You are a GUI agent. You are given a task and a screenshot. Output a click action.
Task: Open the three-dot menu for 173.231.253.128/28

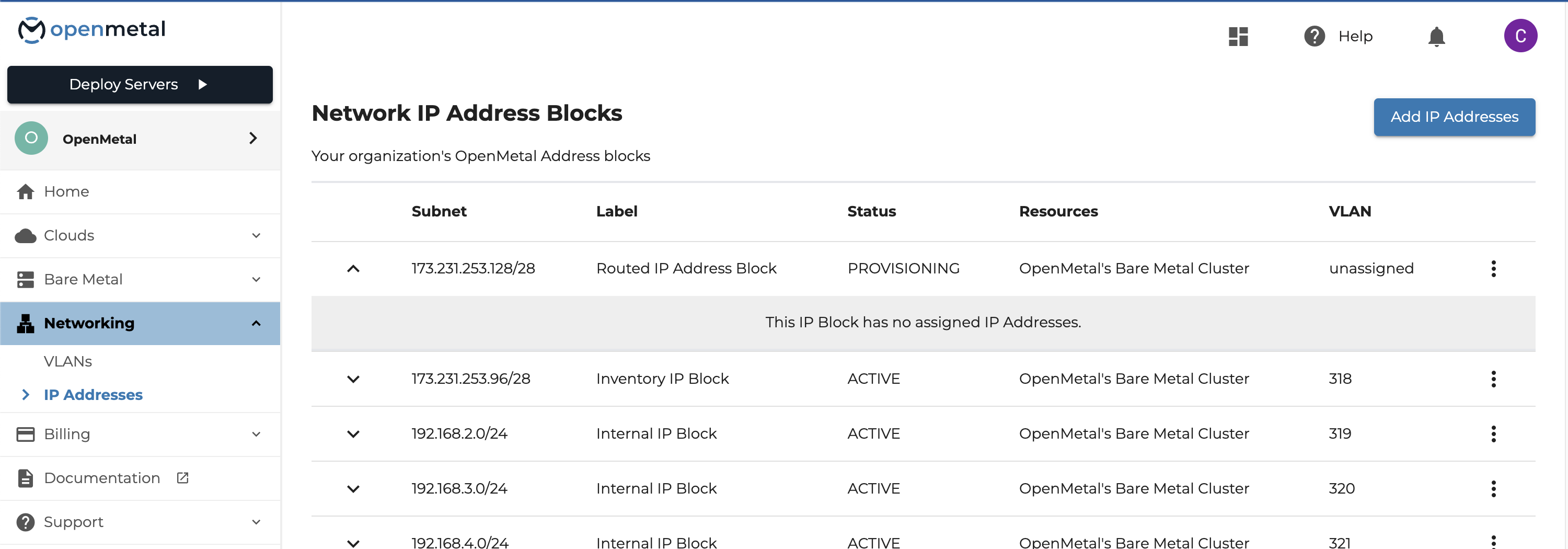[x=1493, y=268]
